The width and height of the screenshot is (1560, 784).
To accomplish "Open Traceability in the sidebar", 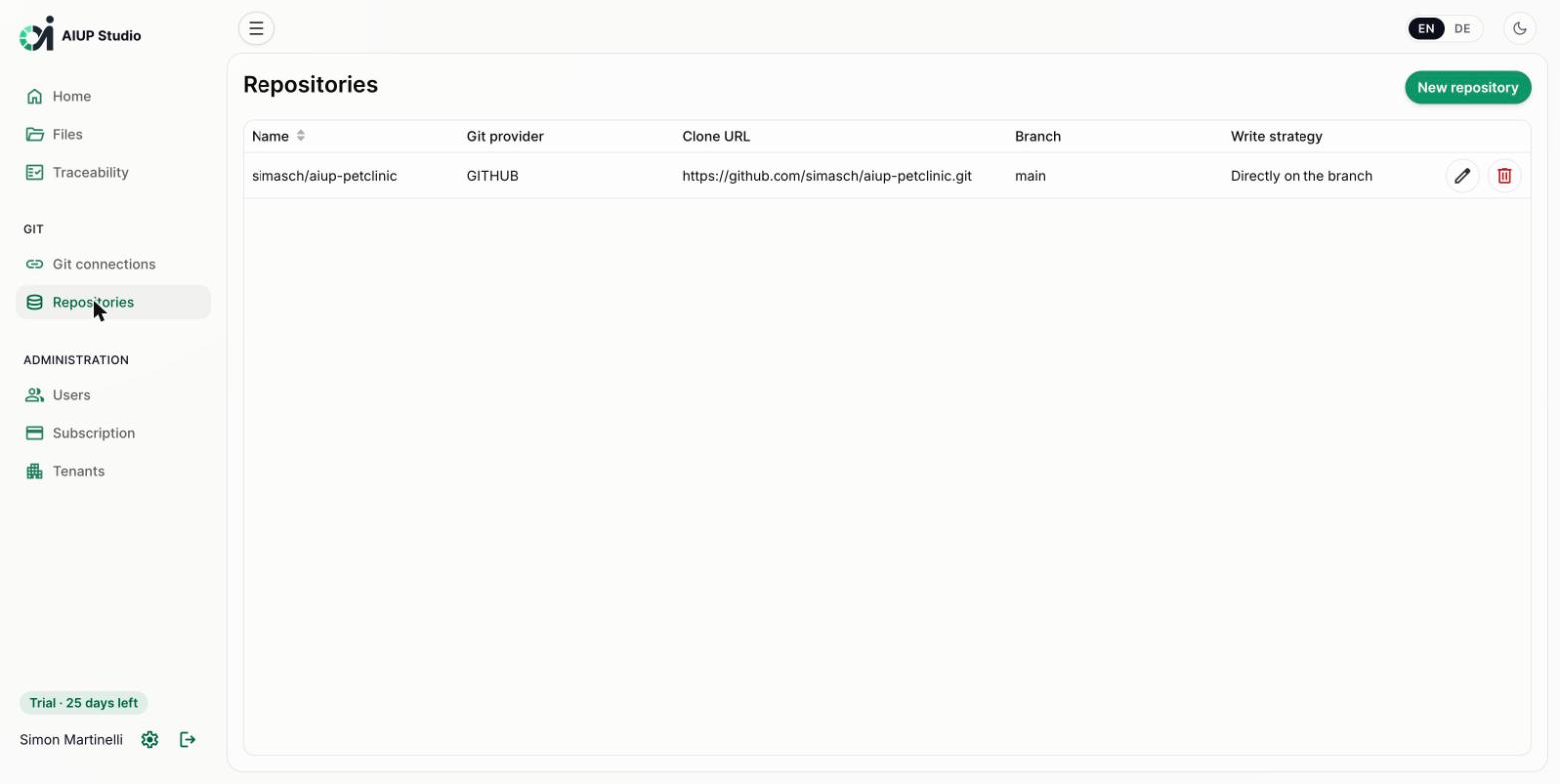I will click(x=113, y=172).
